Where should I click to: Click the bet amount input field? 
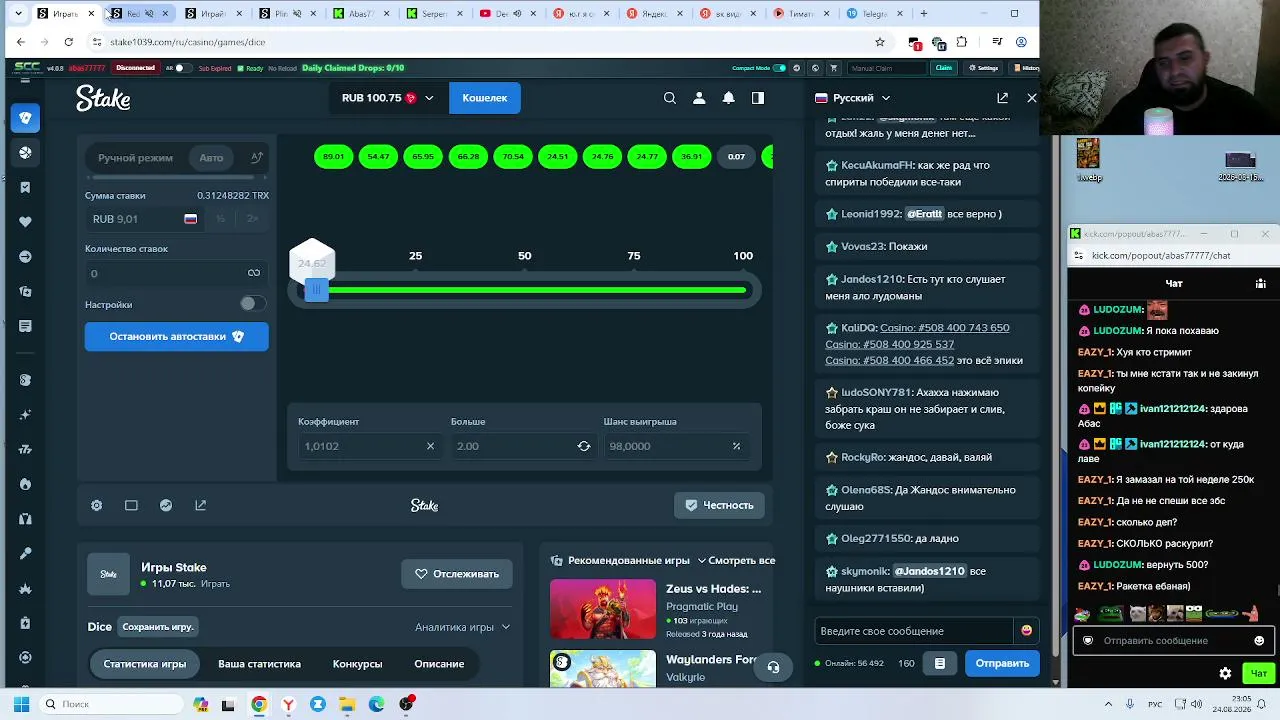pyautogui.click(x=145, y=219)
